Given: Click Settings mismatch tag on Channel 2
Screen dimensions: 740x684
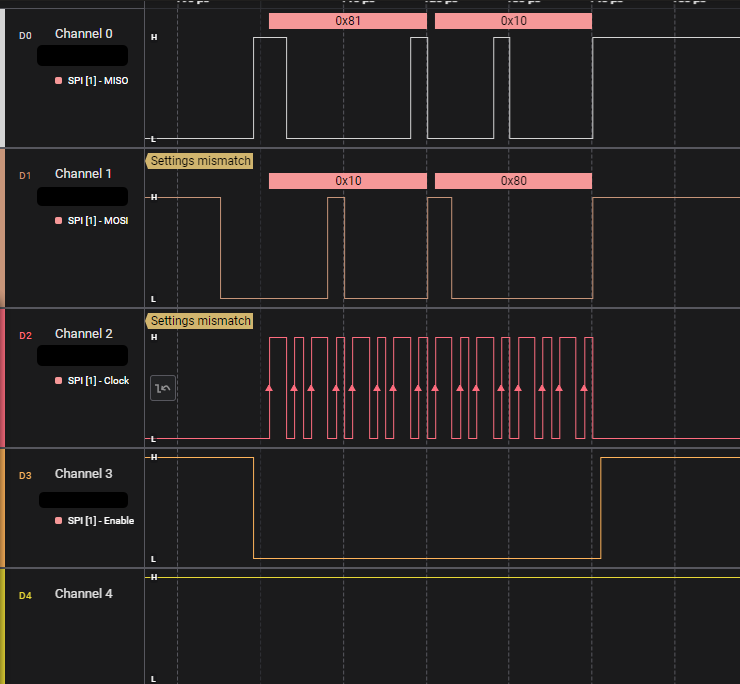Looking at the screenshot, I should click(x=199, y=321).
